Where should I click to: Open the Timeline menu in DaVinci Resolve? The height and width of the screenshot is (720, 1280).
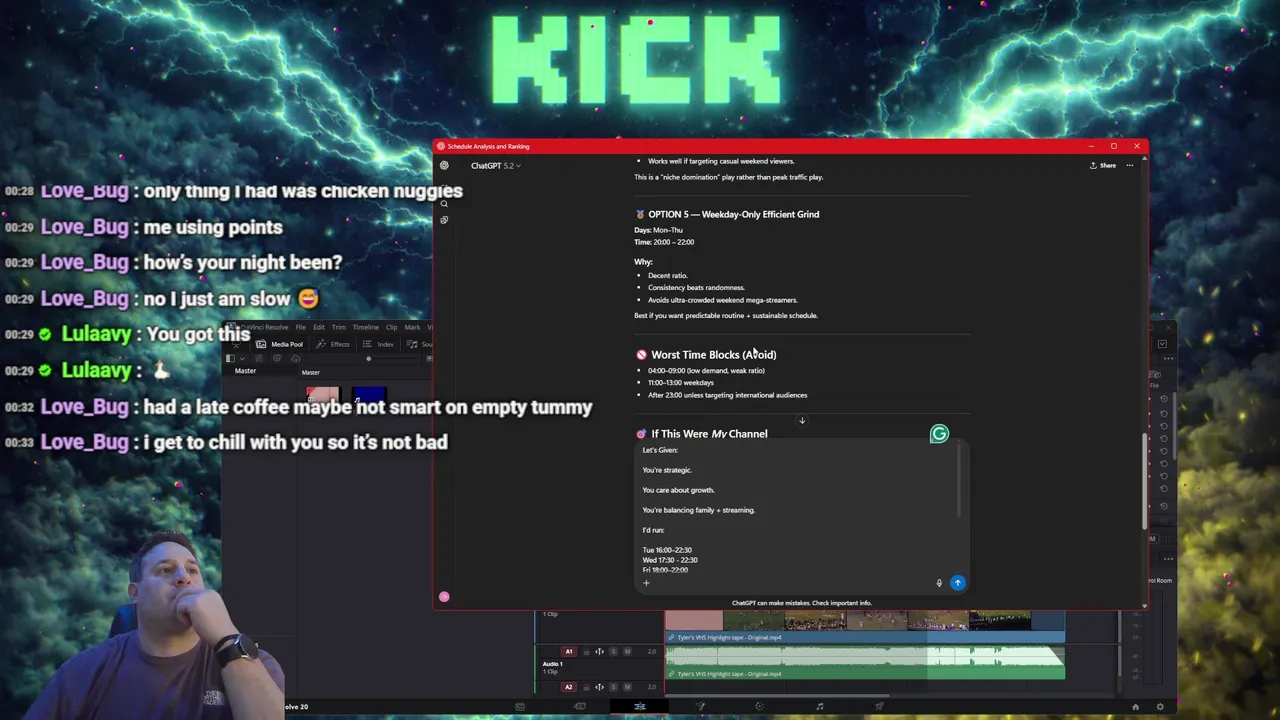coord(366,327)
